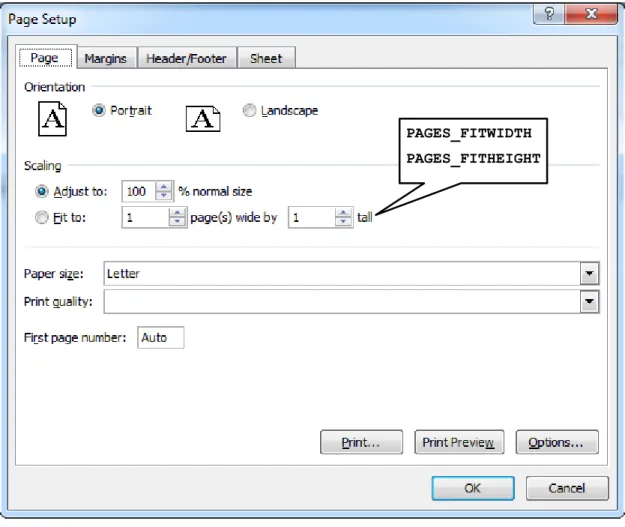Switch to the Page tab
Viewport: 625px width, 527px height.
pyautogui.click(x=46, y=58)
